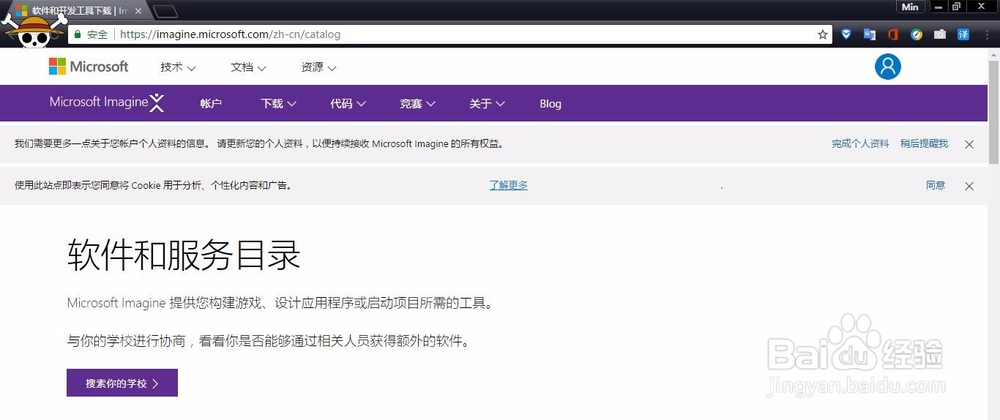Bookmark this page with the star icon
This screenshot has height=420, width=1000.
823,34
